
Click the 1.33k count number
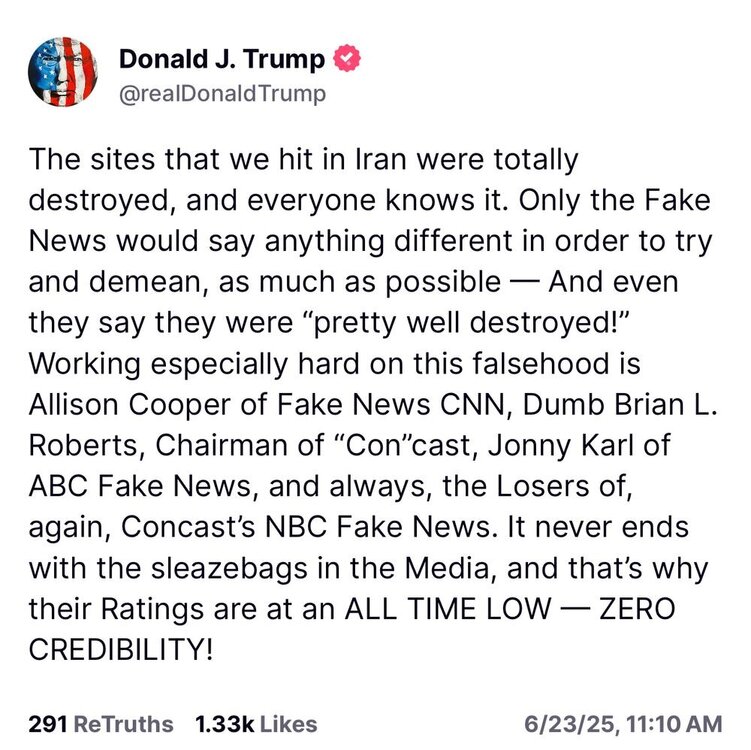click(225, 724)
